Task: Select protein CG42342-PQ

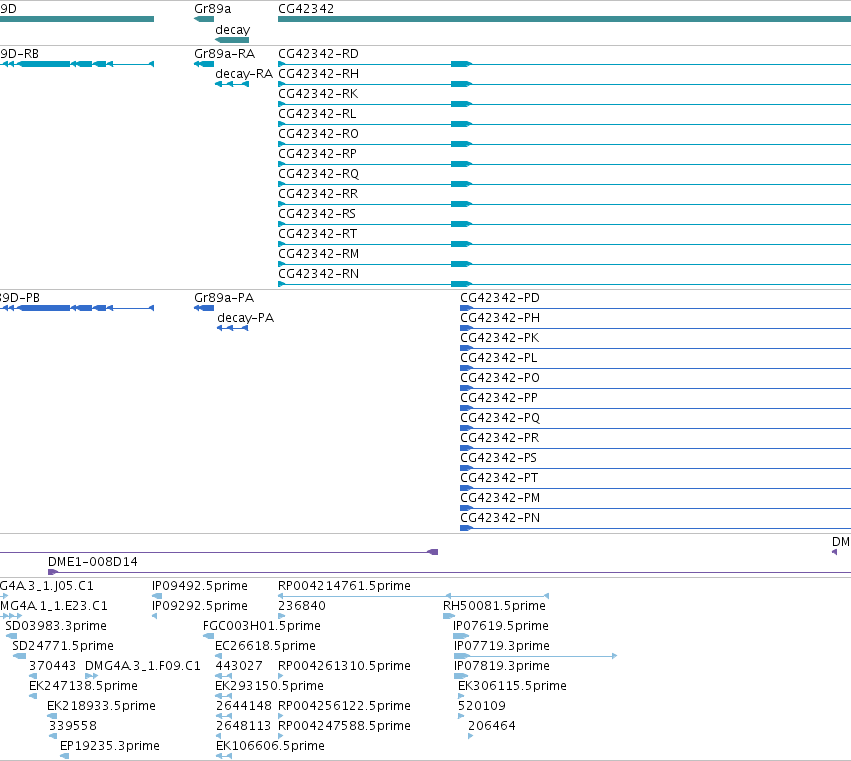Action: coord(500,418)
